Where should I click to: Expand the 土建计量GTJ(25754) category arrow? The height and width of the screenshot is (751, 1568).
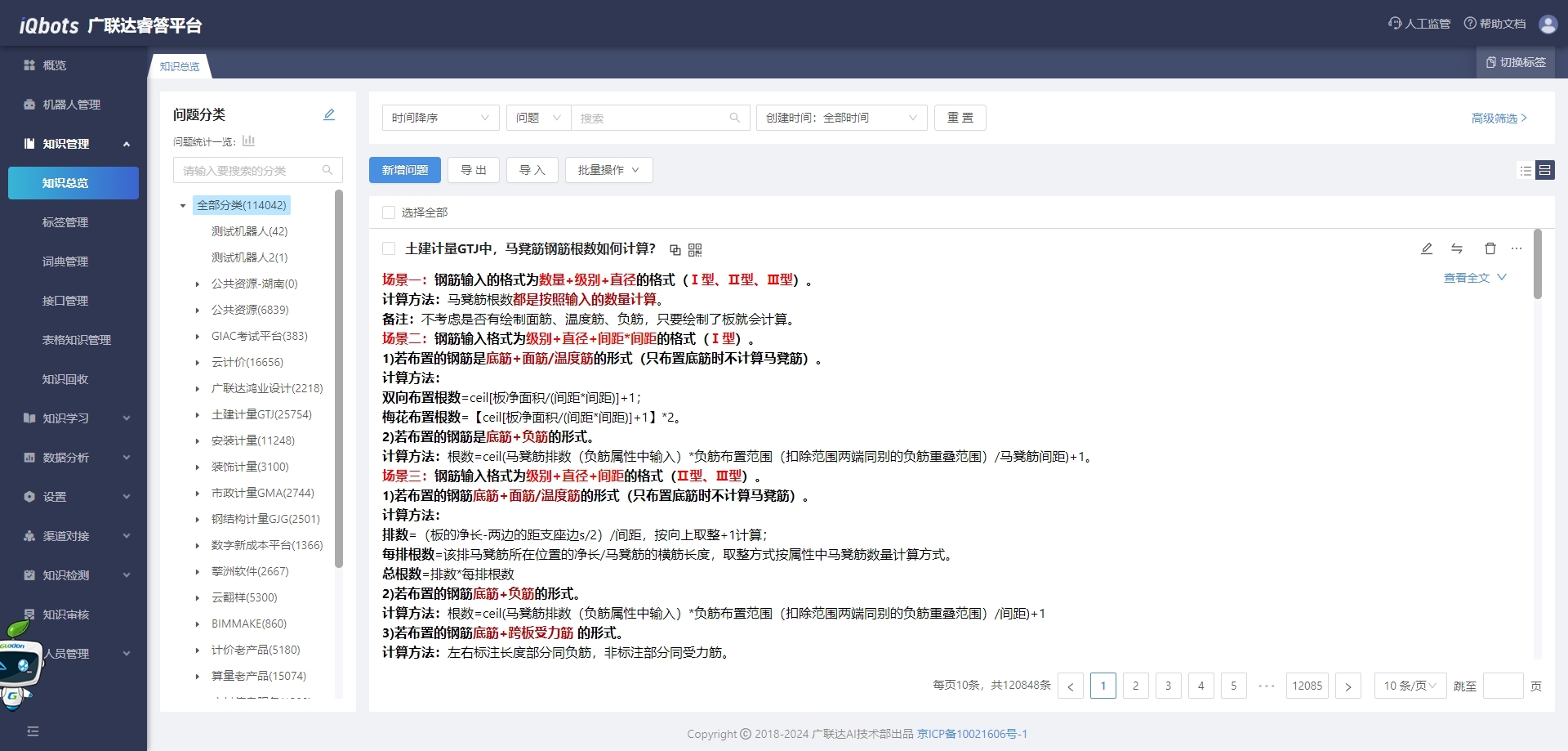(x=197, y=415)
